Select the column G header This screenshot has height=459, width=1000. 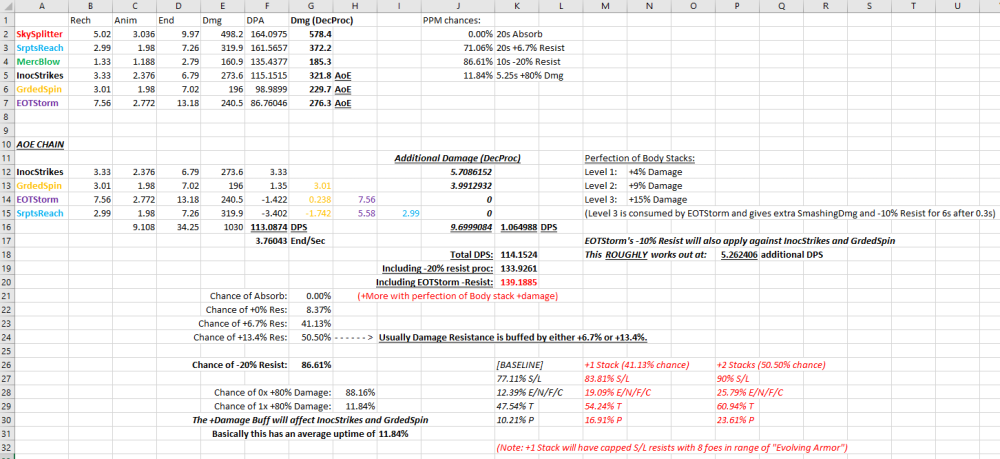tap(311, 6)
